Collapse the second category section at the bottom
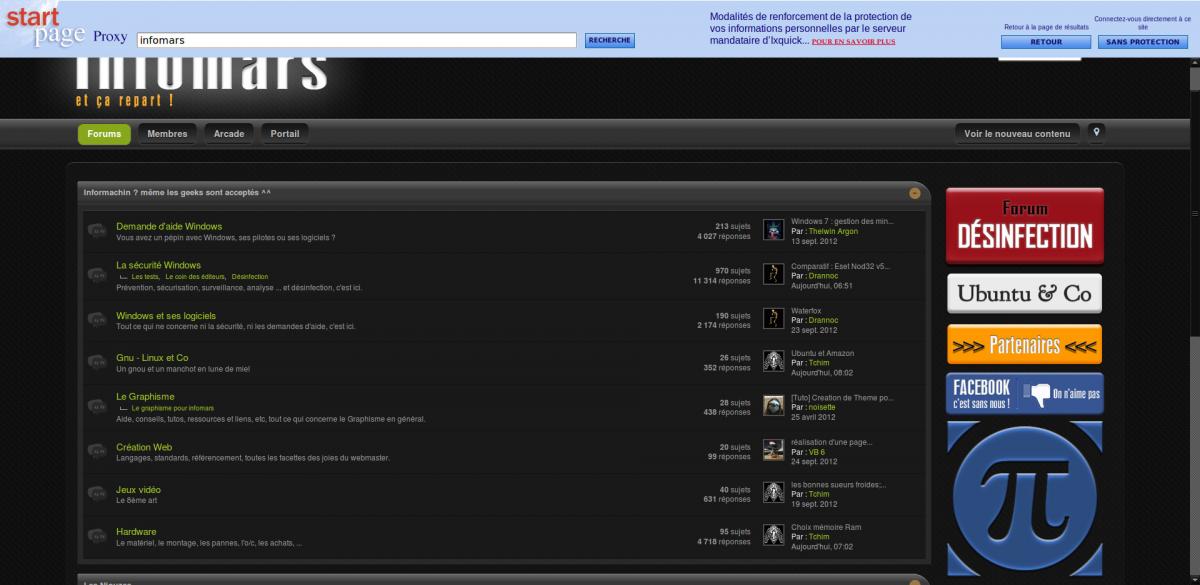Screen dimensions: 1200x585 [914, 581]
